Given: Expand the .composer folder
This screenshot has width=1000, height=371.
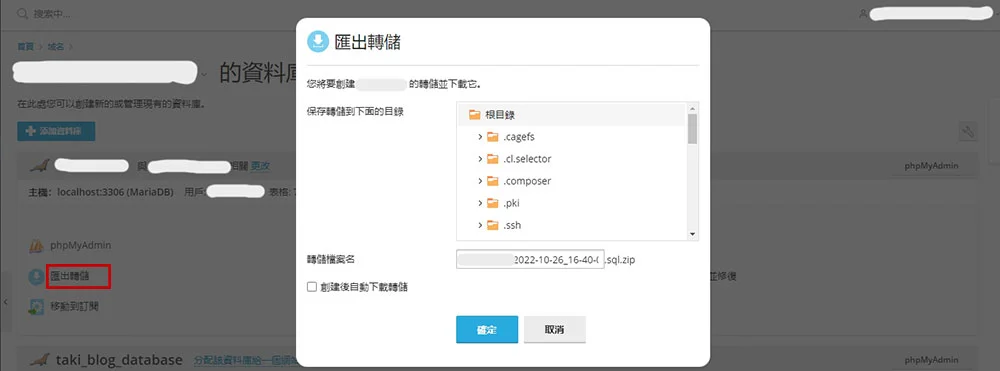Looking at the screenshot, I should click(480, 181).
